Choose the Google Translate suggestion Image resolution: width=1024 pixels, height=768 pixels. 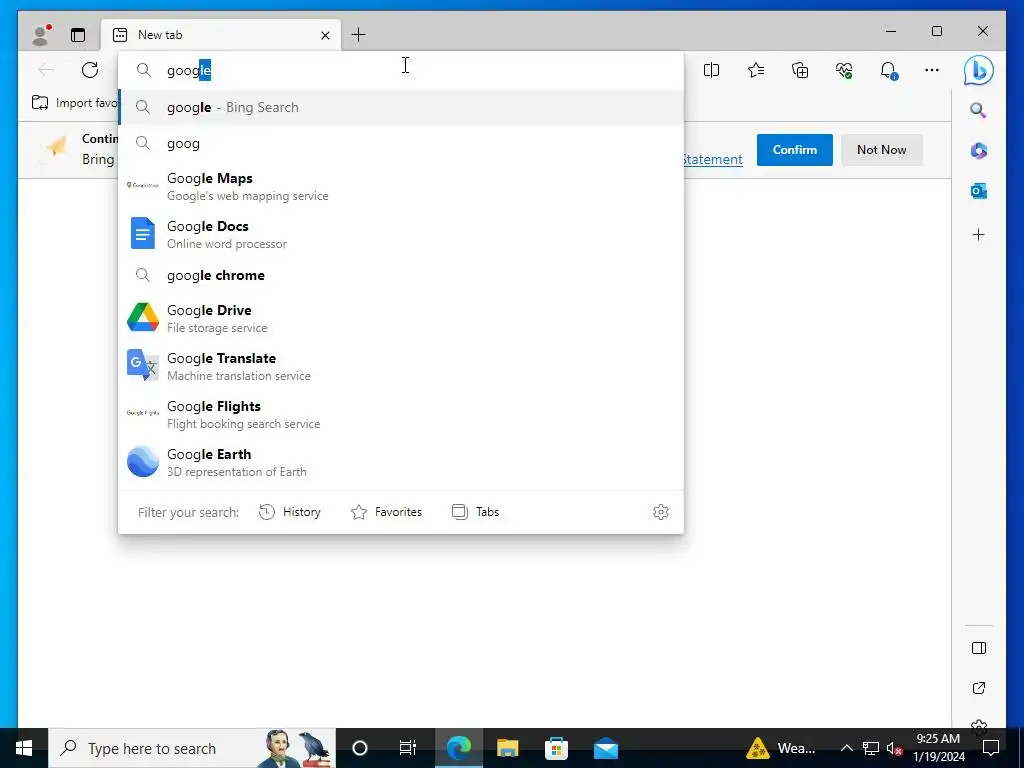pos(401,366)
